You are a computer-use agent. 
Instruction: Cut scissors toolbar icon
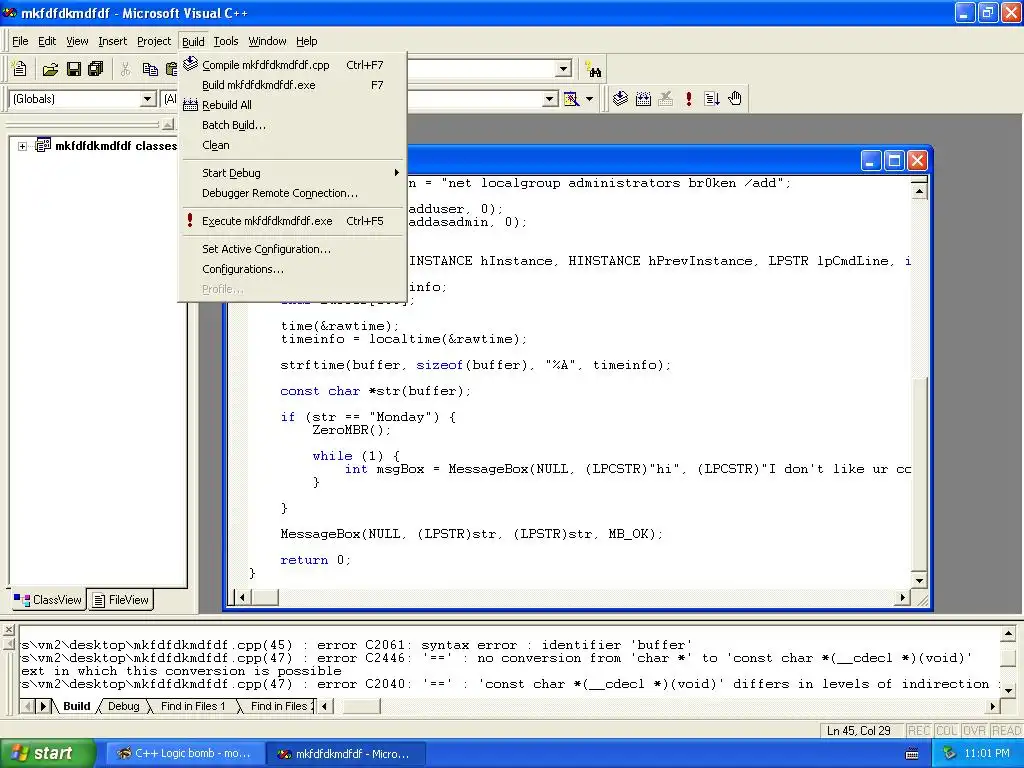tap(125, 69)
